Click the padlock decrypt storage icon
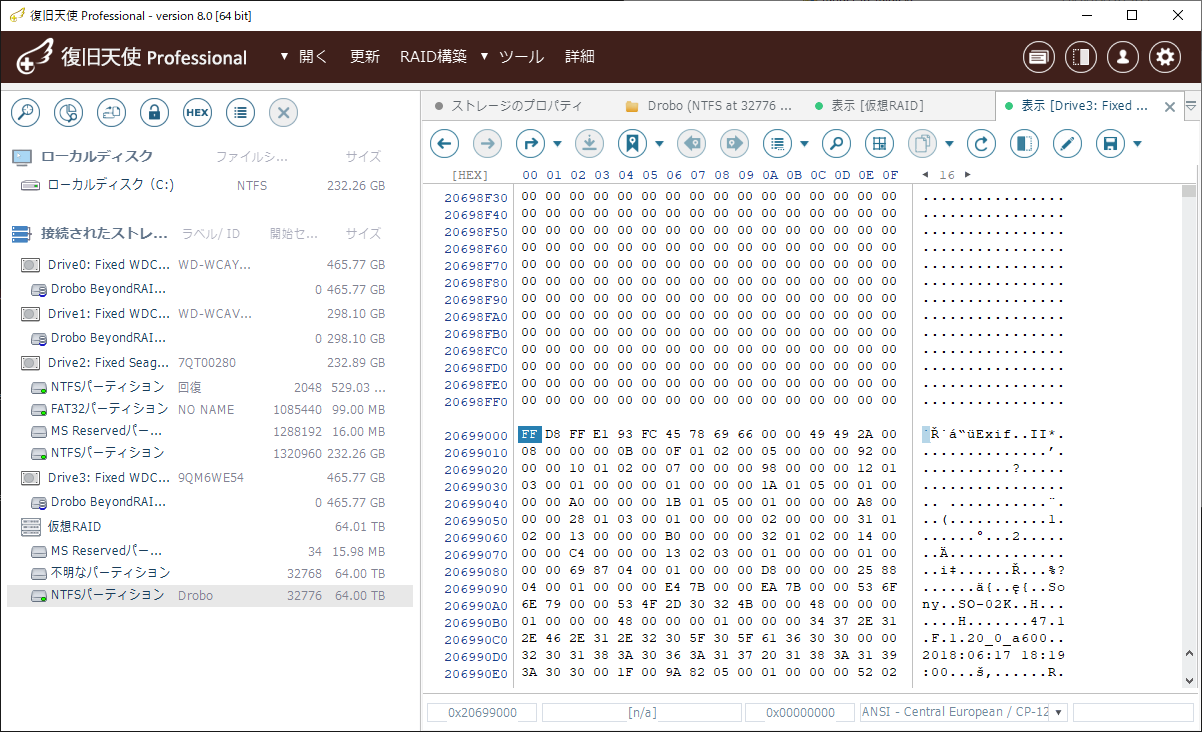 tap(154, 113)
